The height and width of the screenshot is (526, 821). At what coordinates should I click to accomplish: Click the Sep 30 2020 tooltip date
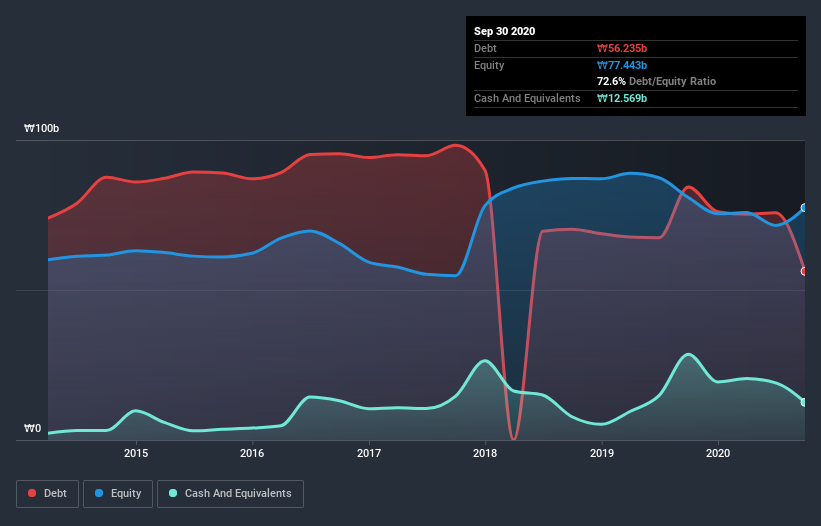tap(504, 31)
